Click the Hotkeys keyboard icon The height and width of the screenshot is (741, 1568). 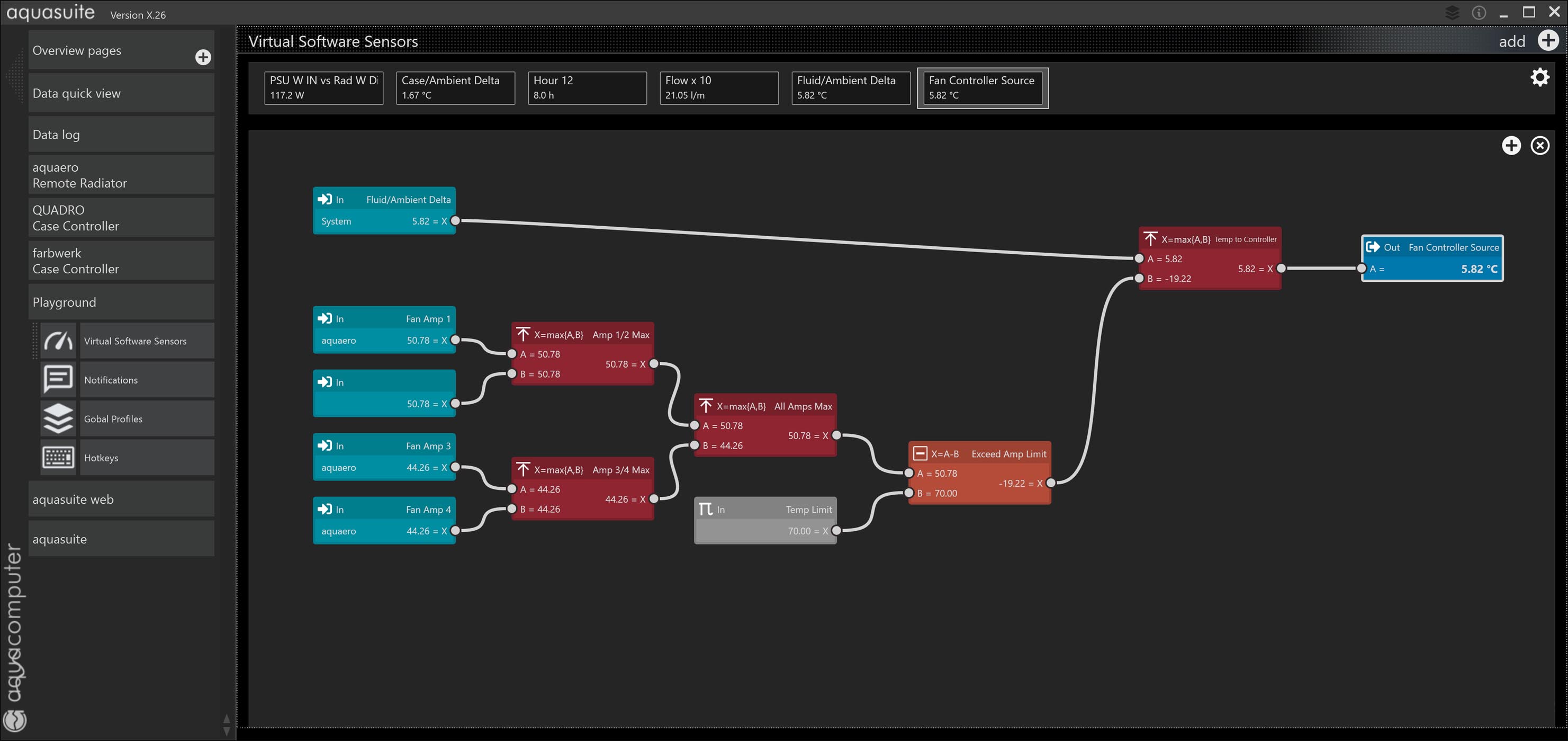[58, 457]
